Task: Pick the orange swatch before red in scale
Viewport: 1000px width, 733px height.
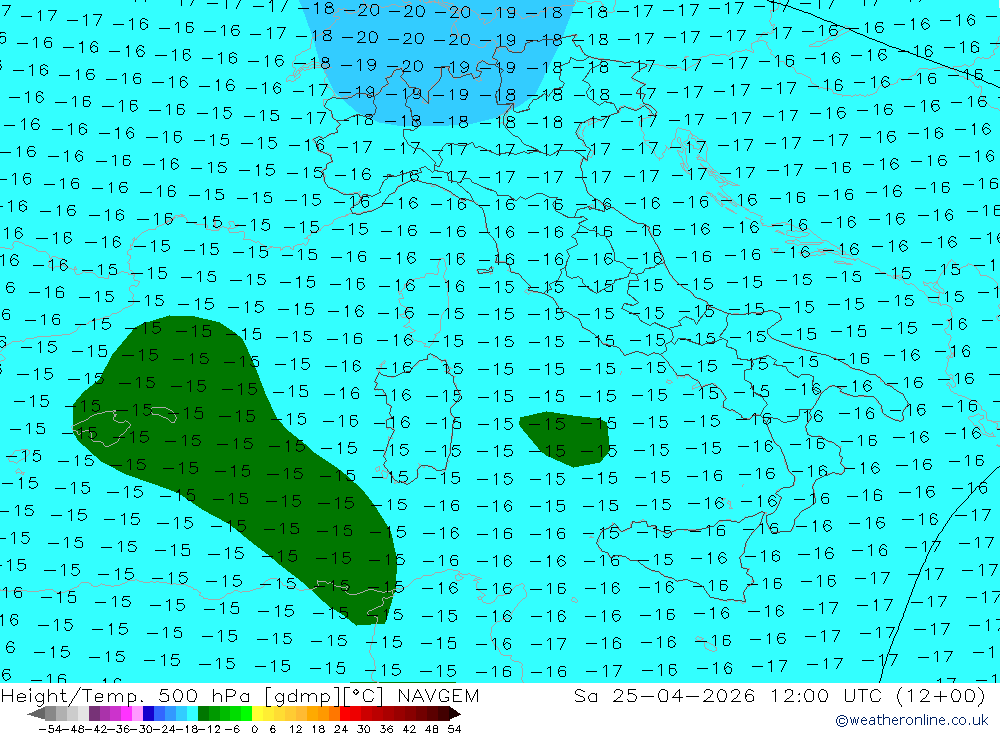Action: (334, 713)
